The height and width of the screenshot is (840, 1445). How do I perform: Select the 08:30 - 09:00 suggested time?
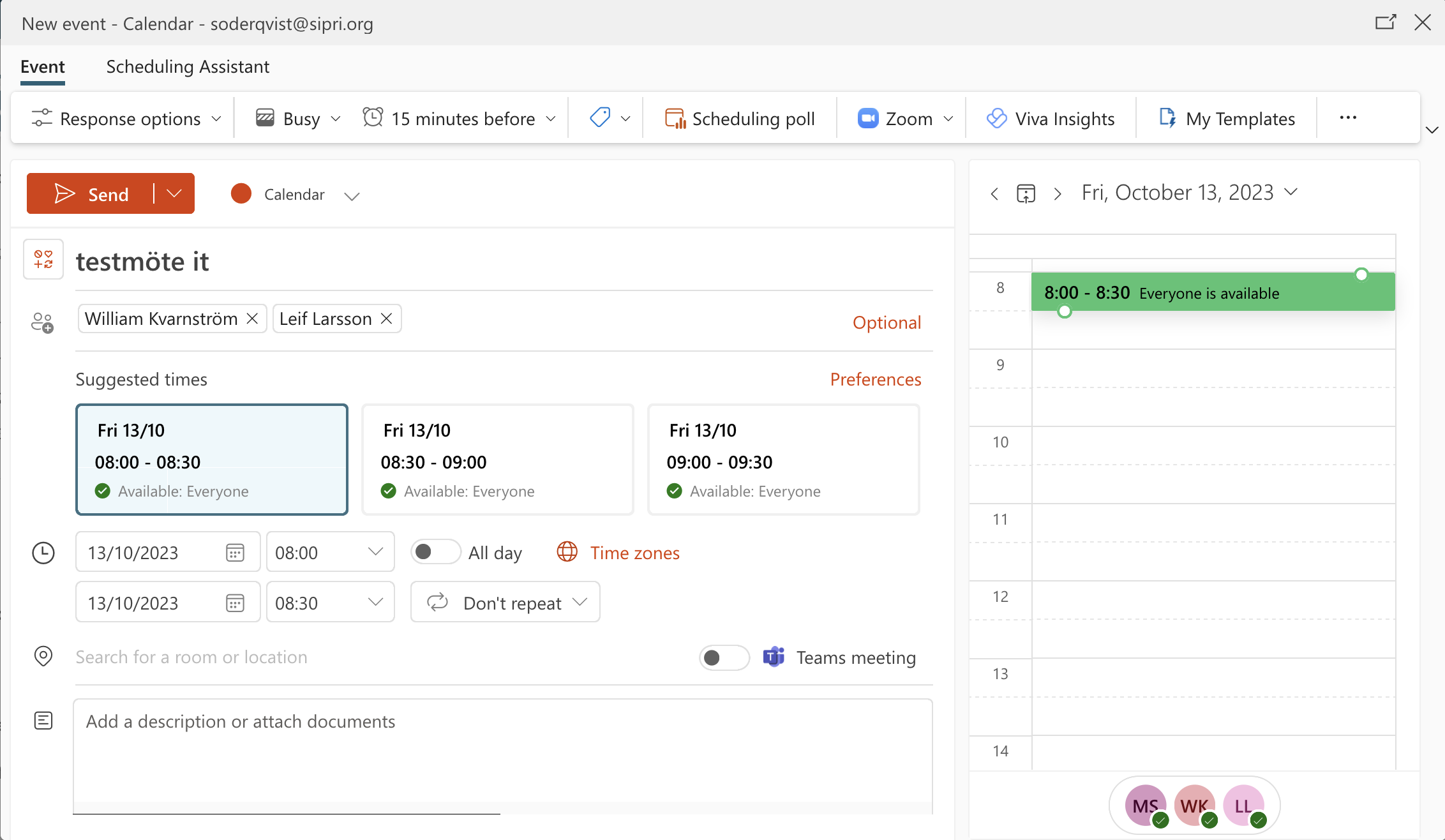point(497,460)
